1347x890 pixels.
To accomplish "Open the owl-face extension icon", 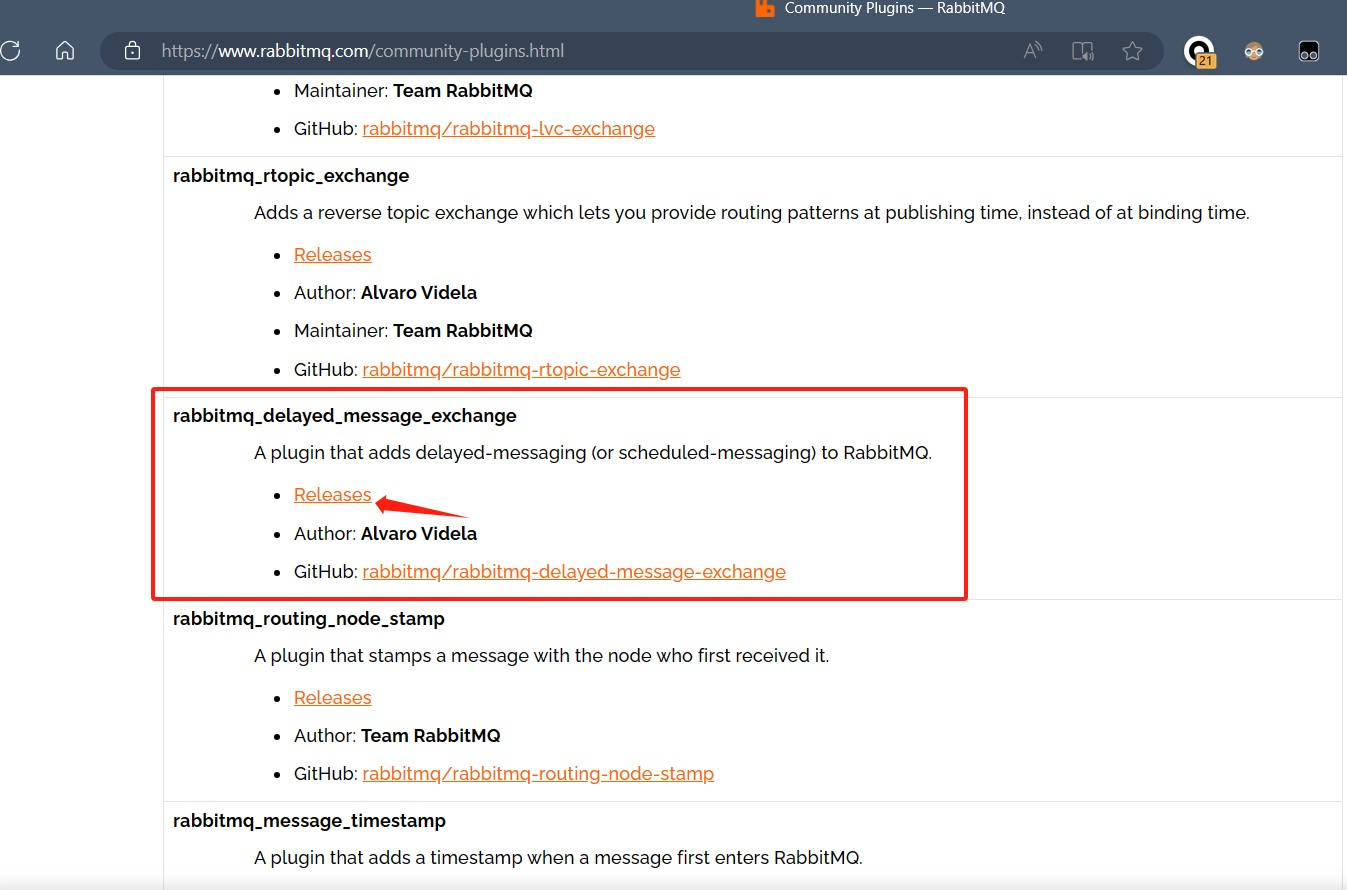I will 1254,51.
